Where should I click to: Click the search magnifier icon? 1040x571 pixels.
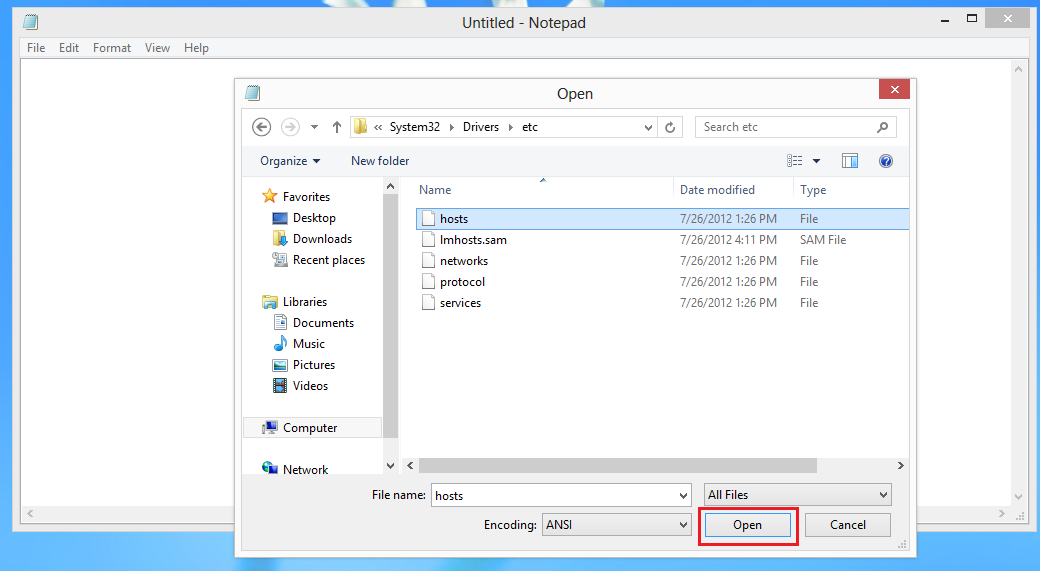[x=882, y=127]
